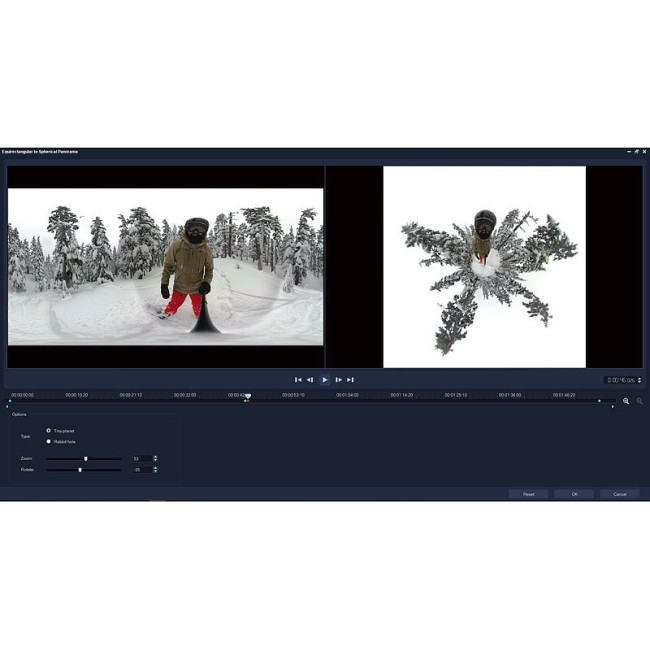Click the equirectangular source preview

165,267
